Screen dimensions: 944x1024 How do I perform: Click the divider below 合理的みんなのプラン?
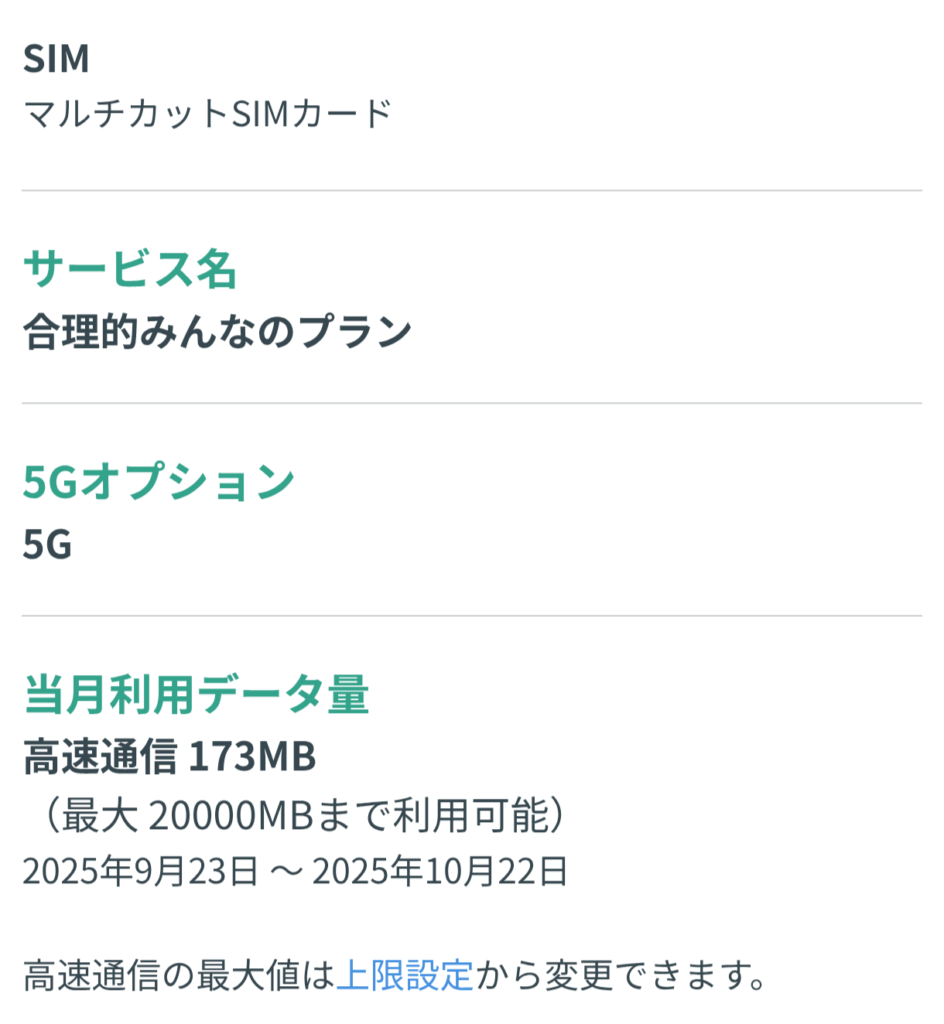[x=472, y=403]
